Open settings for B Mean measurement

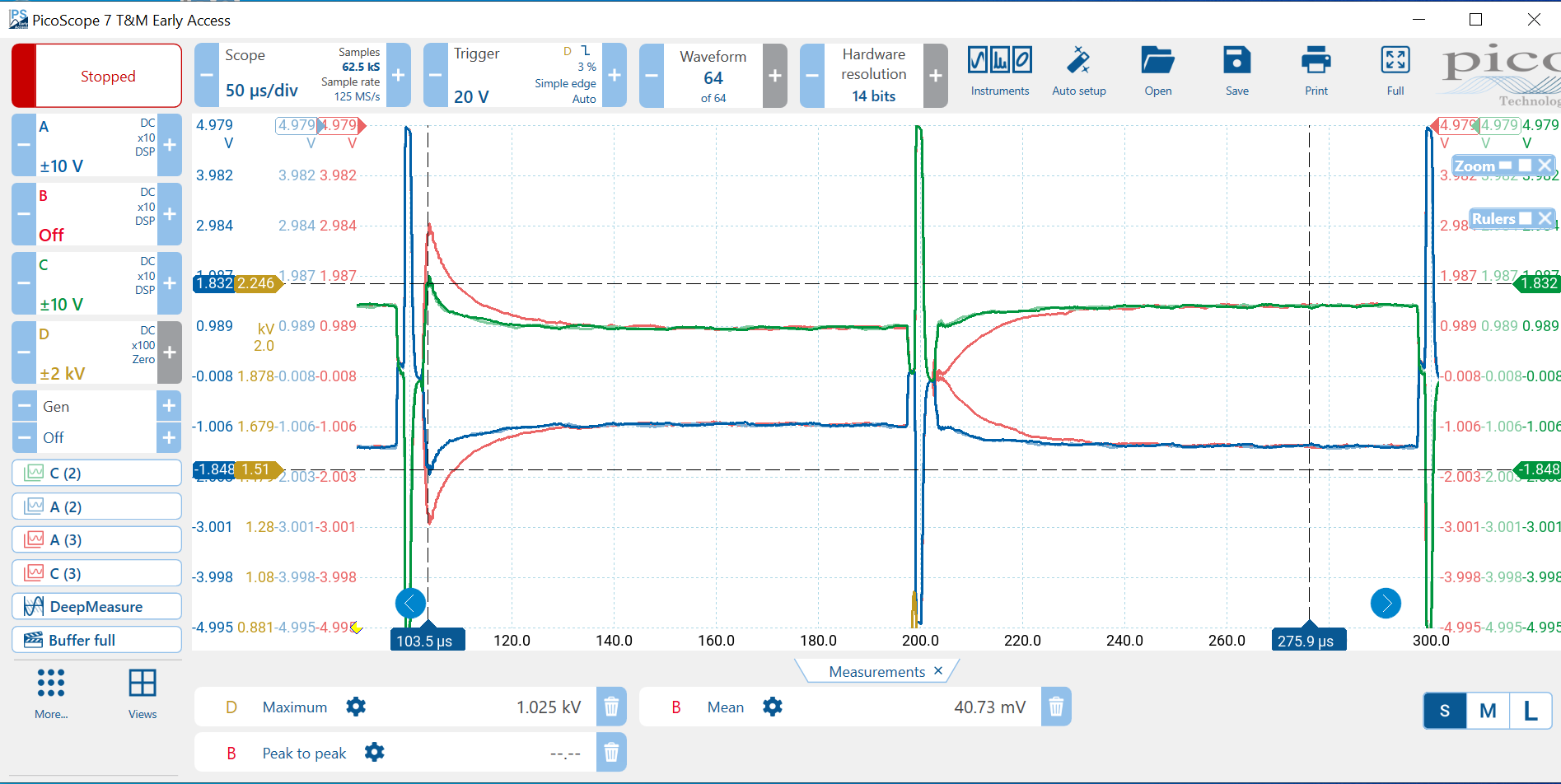[x=772, y=707]
